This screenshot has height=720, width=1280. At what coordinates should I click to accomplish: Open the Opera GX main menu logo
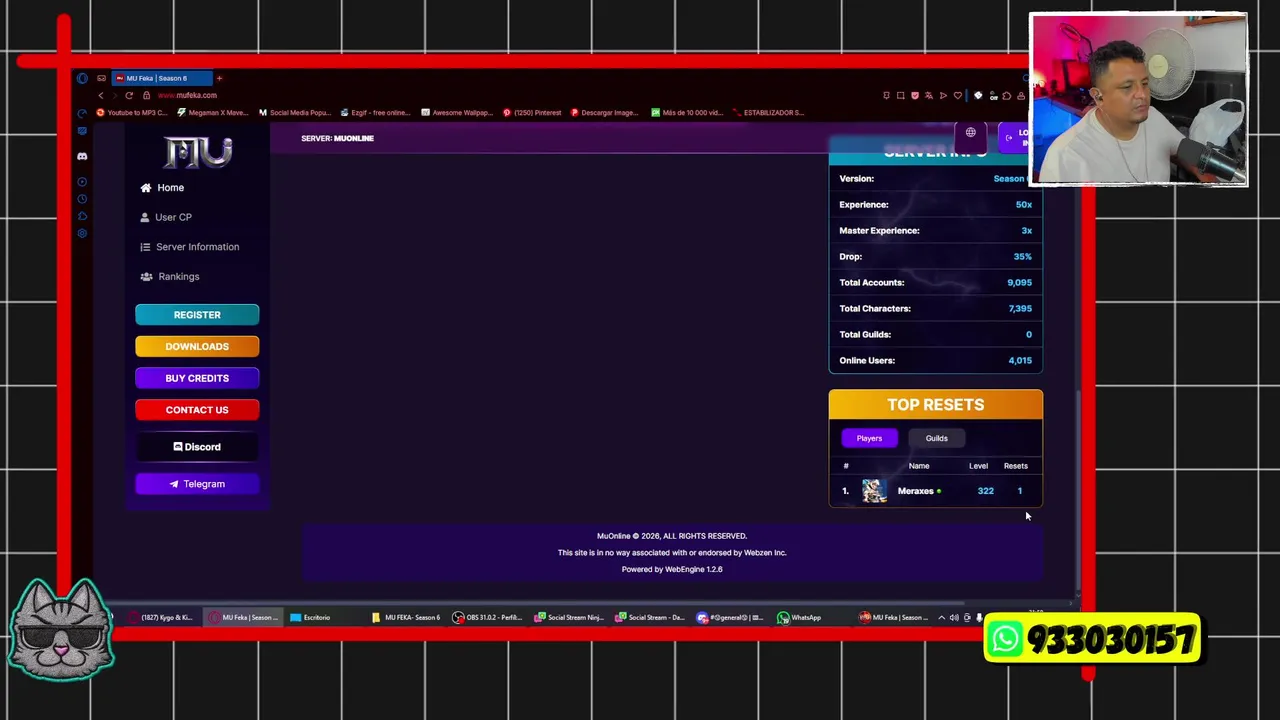[82, 78]
